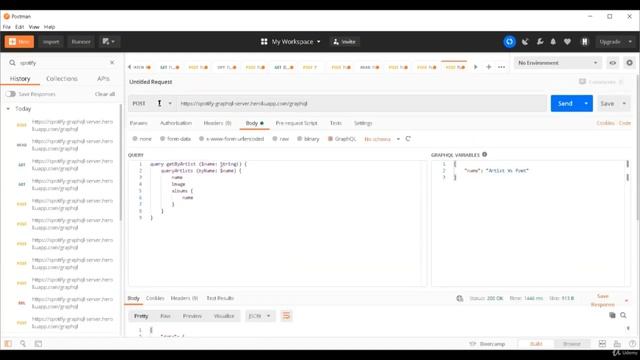This screenshot has width=640, height=360.
Task: Click the sidebar search field
Action: coord(61,62)
